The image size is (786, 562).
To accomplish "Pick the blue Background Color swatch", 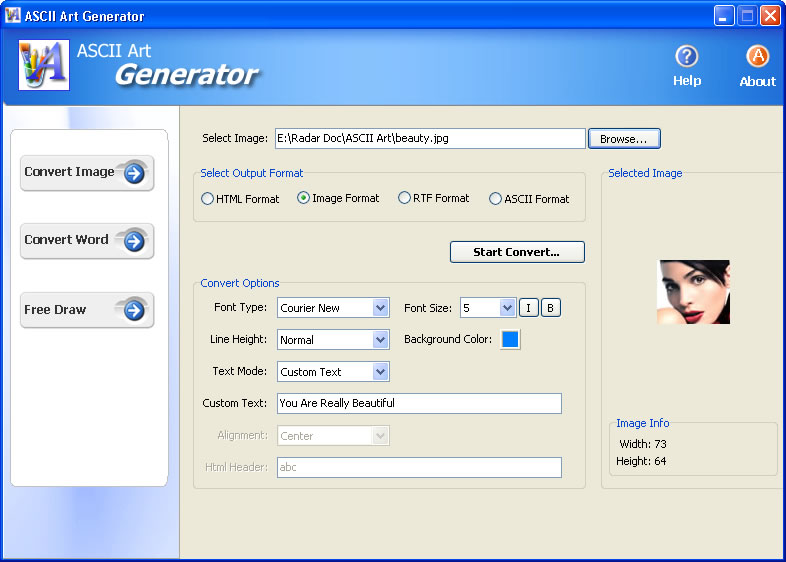I will tap(510, 340).
